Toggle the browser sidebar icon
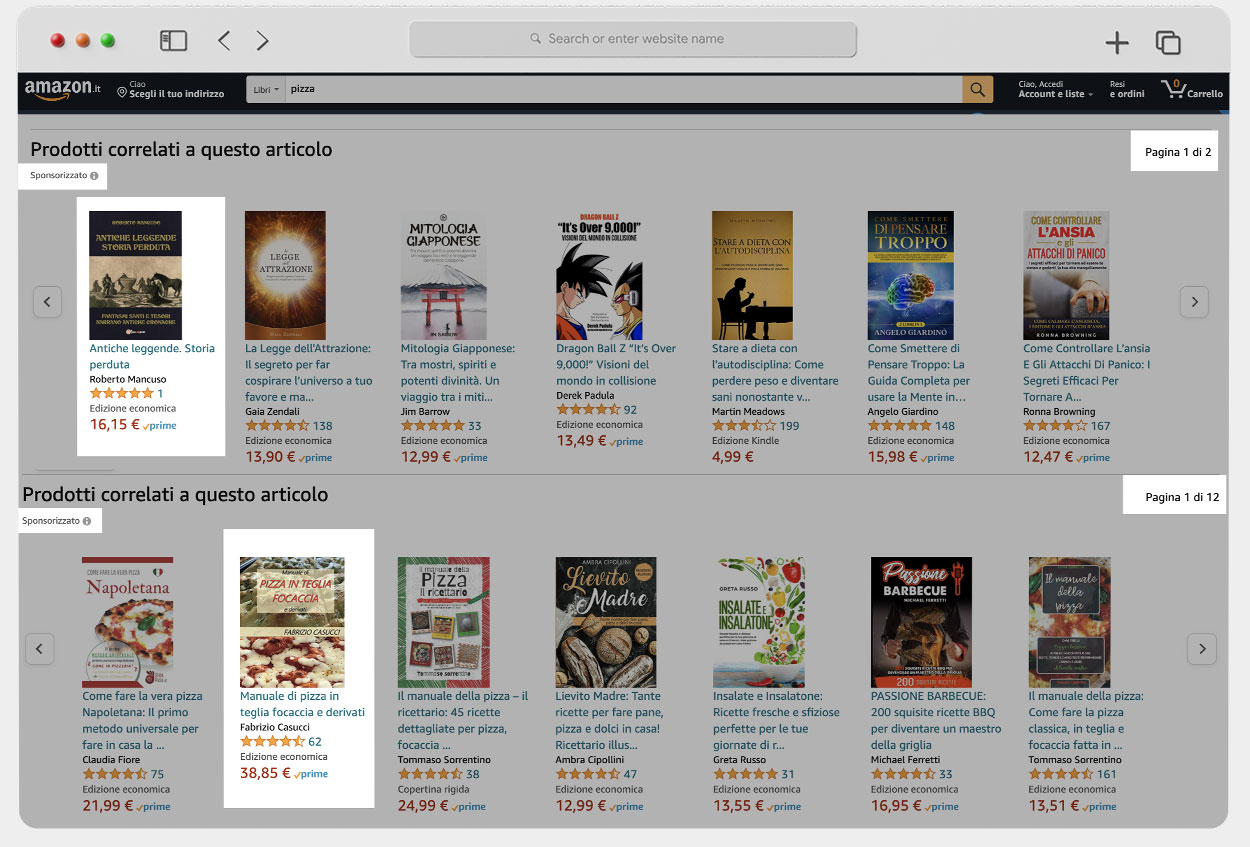This screenshot has width=1250, height=847. point(173,41)
